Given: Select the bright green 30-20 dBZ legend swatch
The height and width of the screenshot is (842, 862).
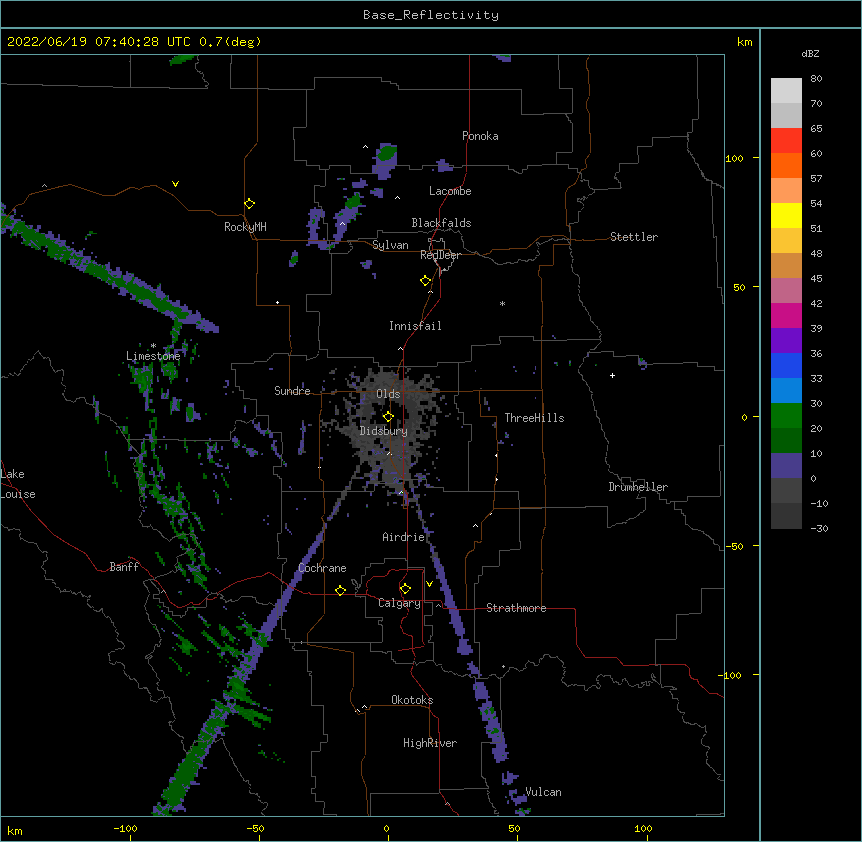Looking at the screenshot, I should pyautogui.click(x=786, y=416).
